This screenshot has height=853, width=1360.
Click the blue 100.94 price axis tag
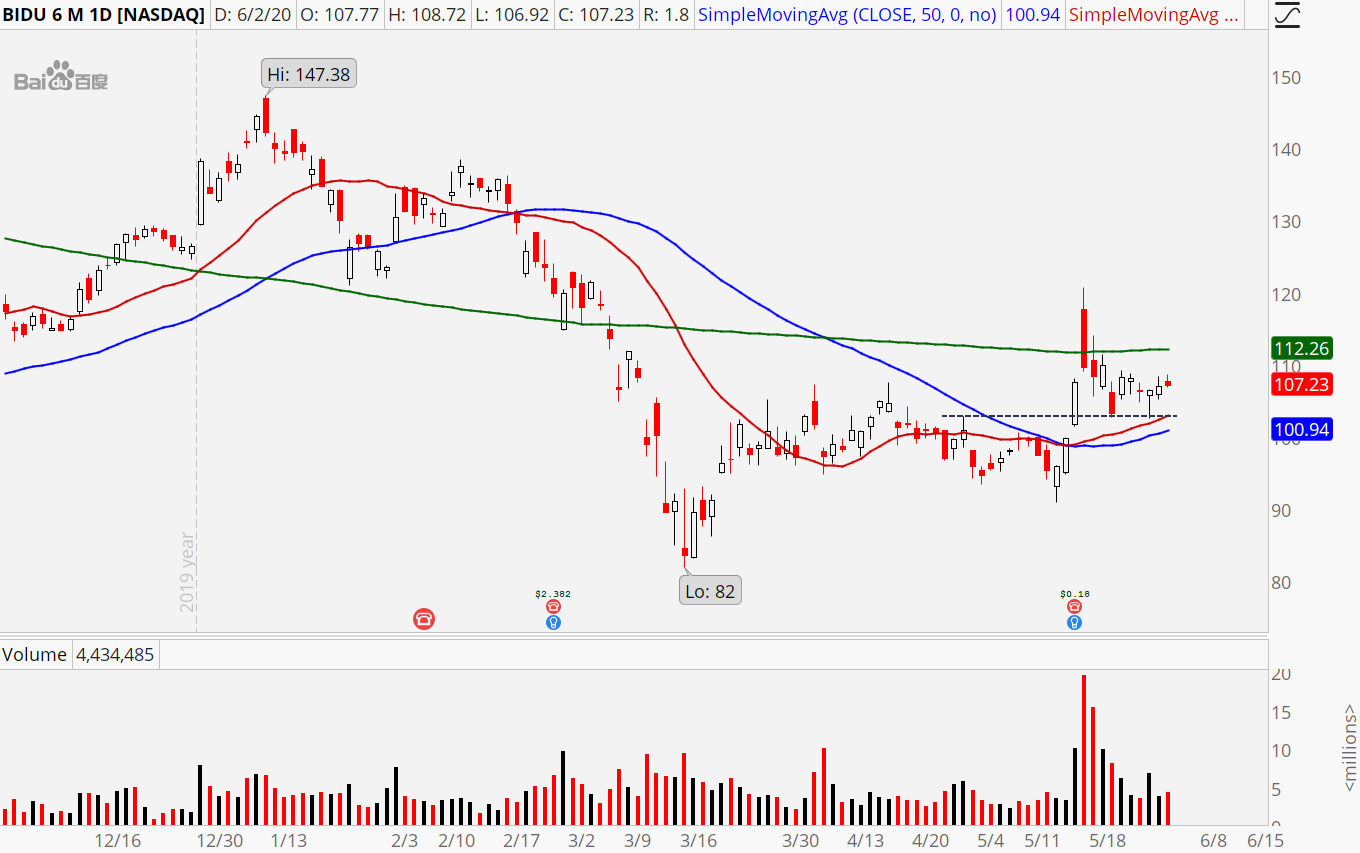pos(1300,431)
